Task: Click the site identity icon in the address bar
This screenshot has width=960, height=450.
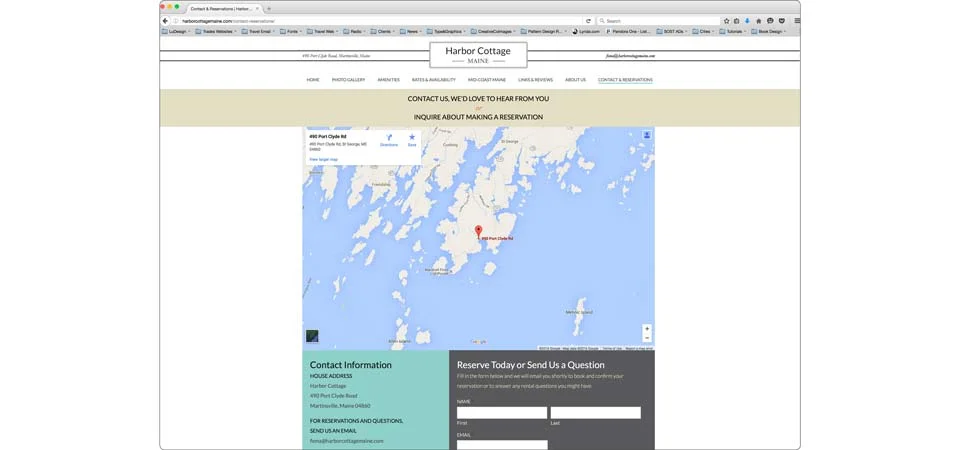Action: coord(176,21)
